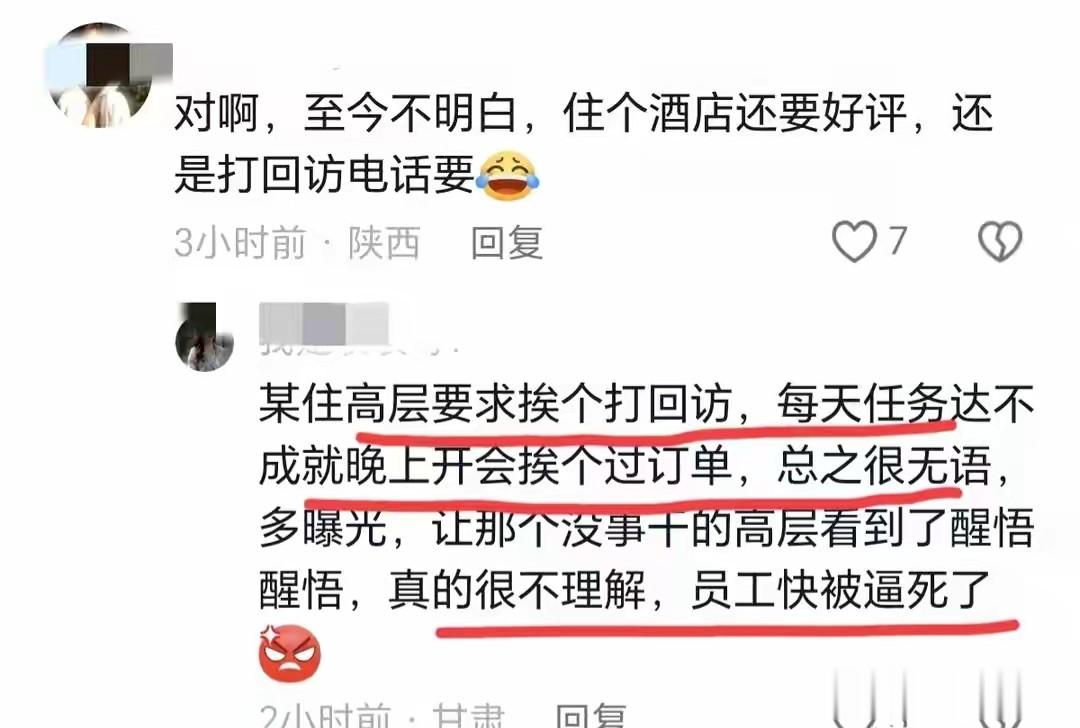Click the underlined phrase 员工快被逼死了
This screenshot has width=1080, height=728.
[840, 590]
